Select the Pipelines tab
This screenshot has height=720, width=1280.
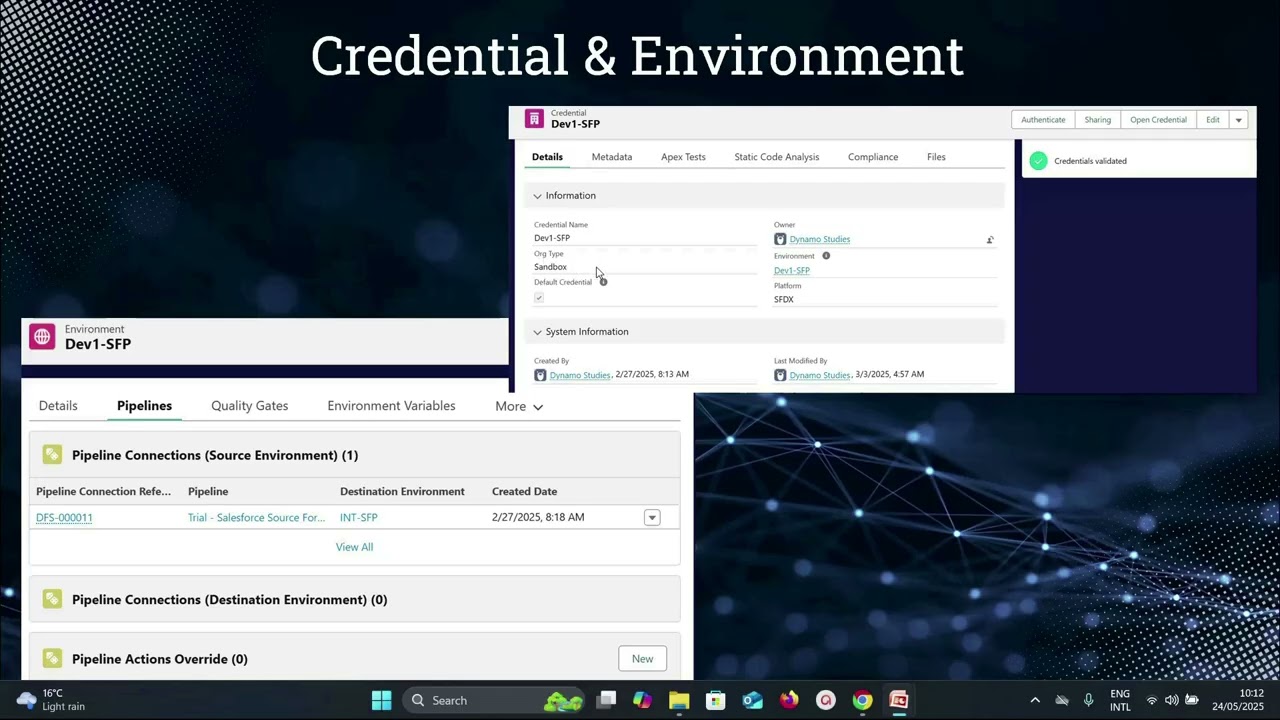(x=144, y=406)
